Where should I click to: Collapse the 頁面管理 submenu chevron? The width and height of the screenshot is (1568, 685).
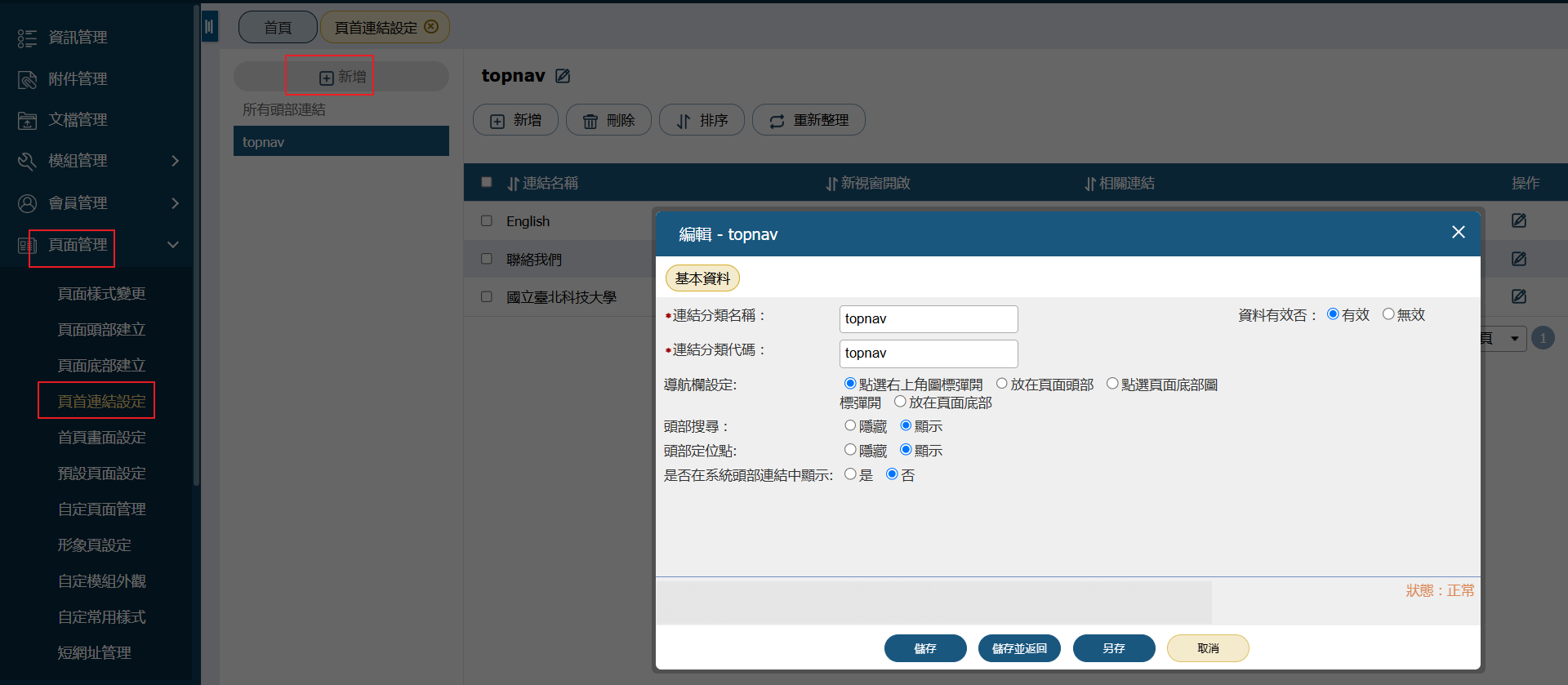pyautogui.click(x=173, y=245)
